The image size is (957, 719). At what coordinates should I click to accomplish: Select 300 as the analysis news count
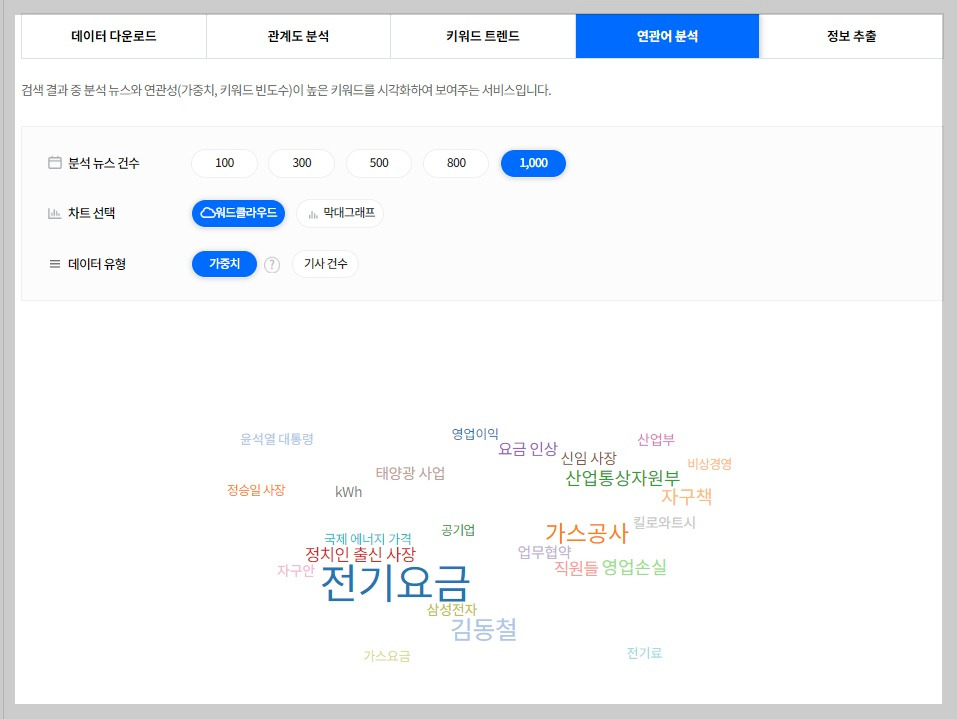(301, 163)
